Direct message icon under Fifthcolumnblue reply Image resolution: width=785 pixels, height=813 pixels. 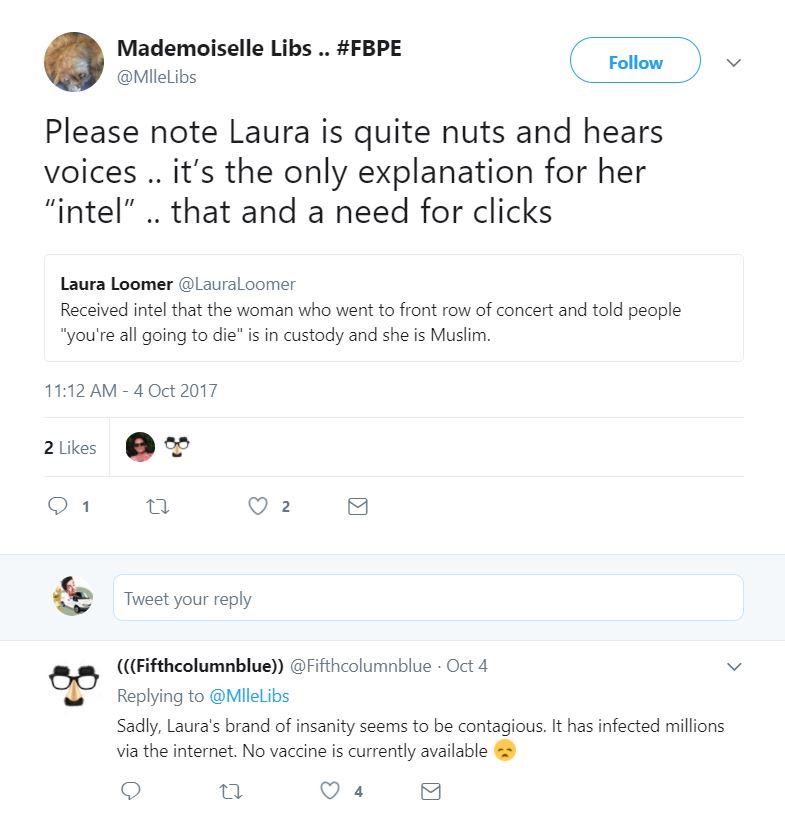[x=430, y=791]
